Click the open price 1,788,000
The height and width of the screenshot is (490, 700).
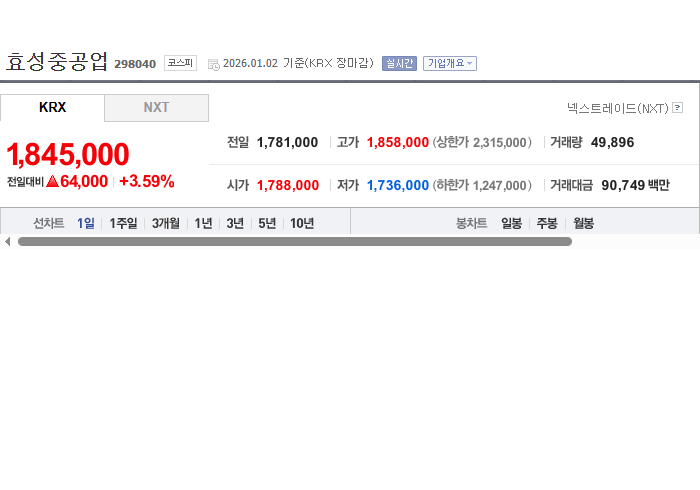tap(288, 185)
